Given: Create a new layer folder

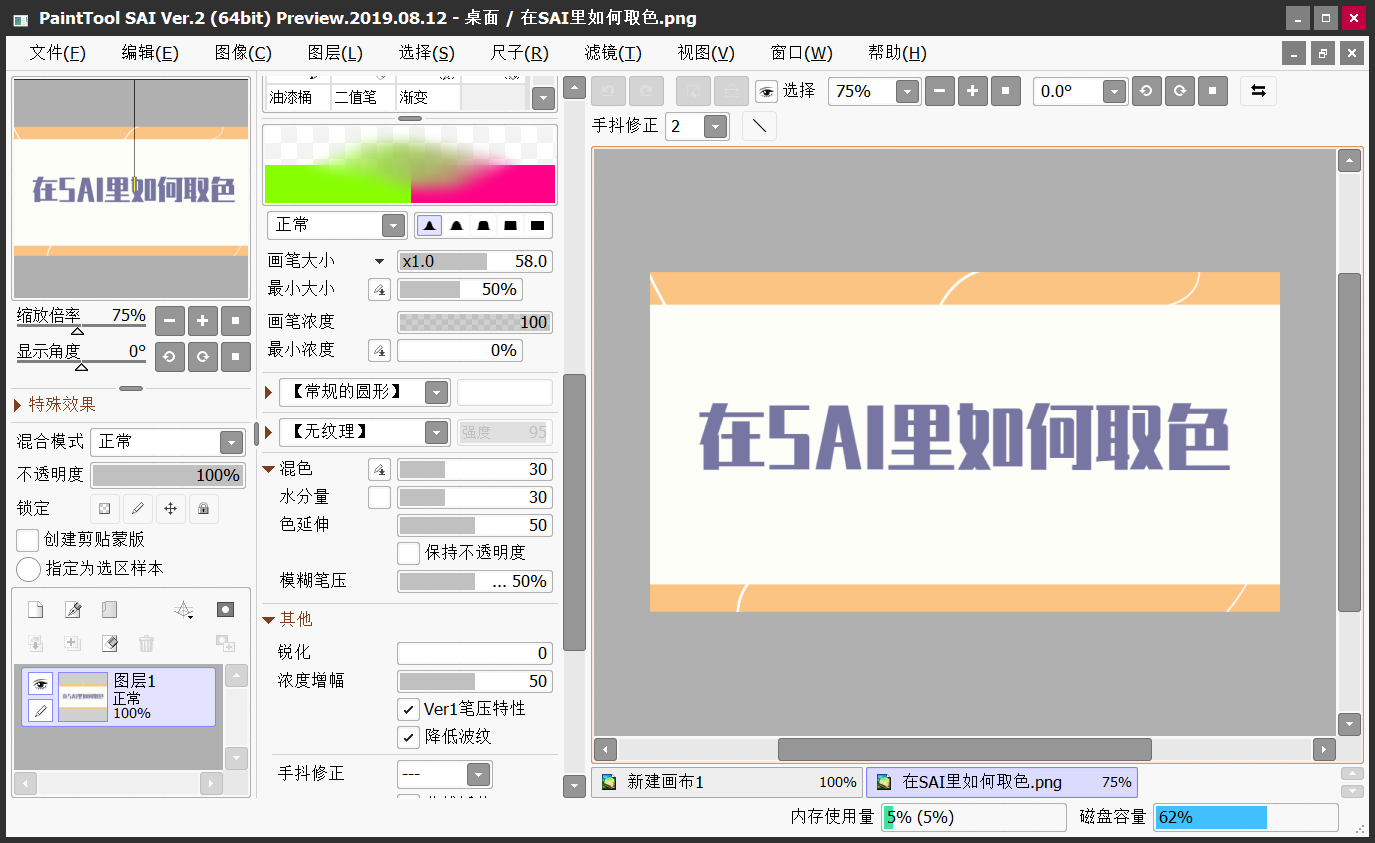Looking at the screenshot, I should tap(109, 609).
